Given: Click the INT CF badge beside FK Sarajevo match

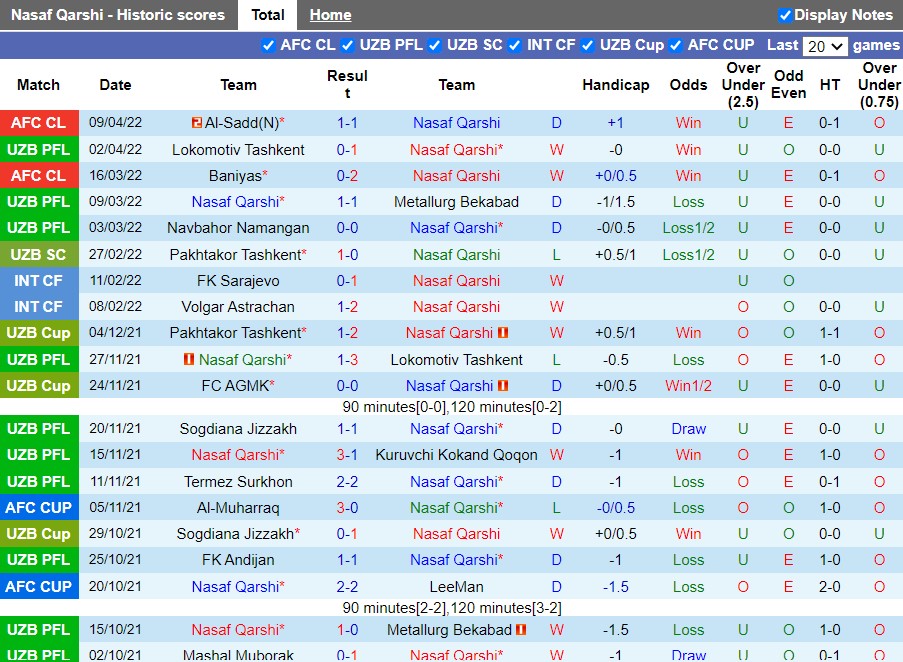Looking at the screenshot, I should [x=39, y=280].
